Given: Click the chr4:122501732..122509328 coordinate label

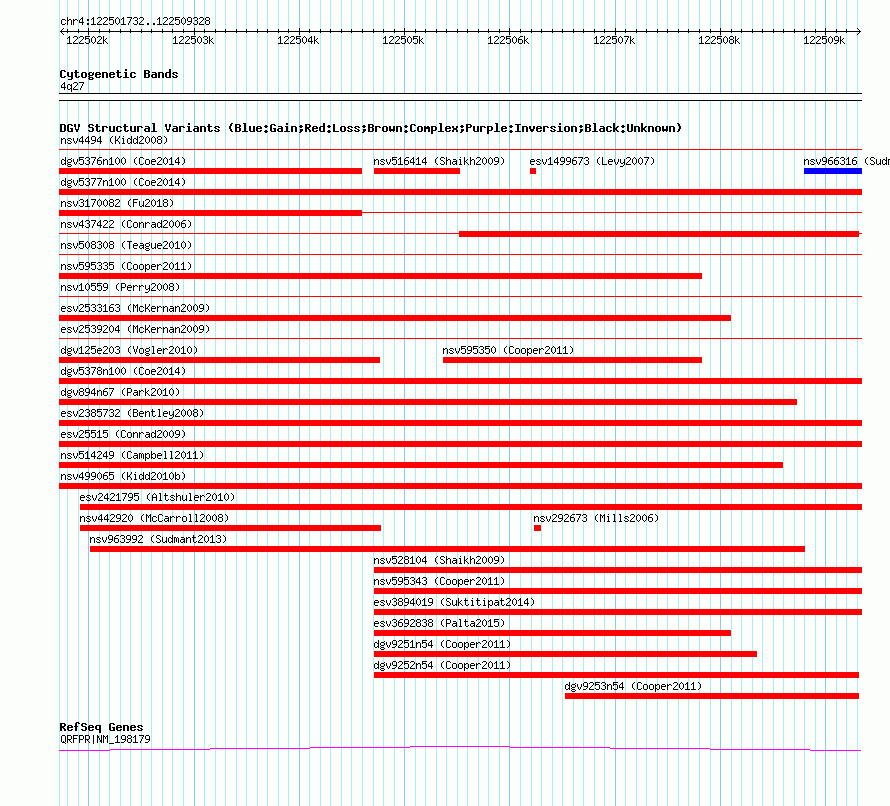Looking at the screenshot, I should coord(135,21).
